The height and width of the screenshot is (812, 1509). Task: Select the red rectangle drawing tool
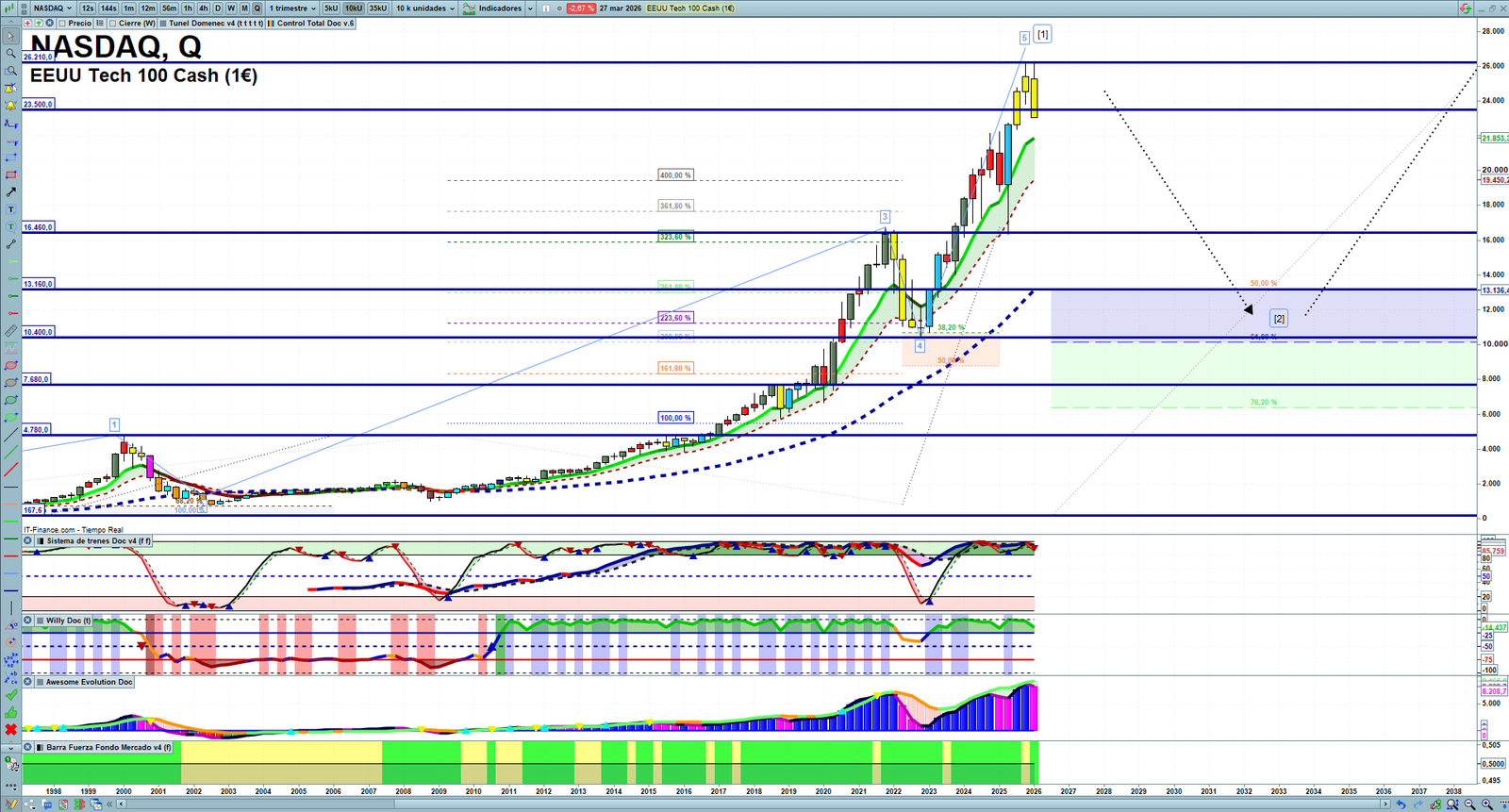(11, 174)
